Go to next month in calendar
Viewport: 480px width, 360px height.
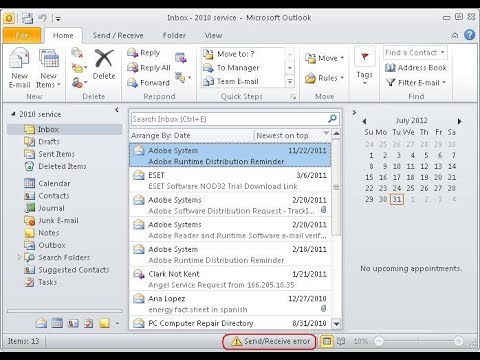pos(460,121)
